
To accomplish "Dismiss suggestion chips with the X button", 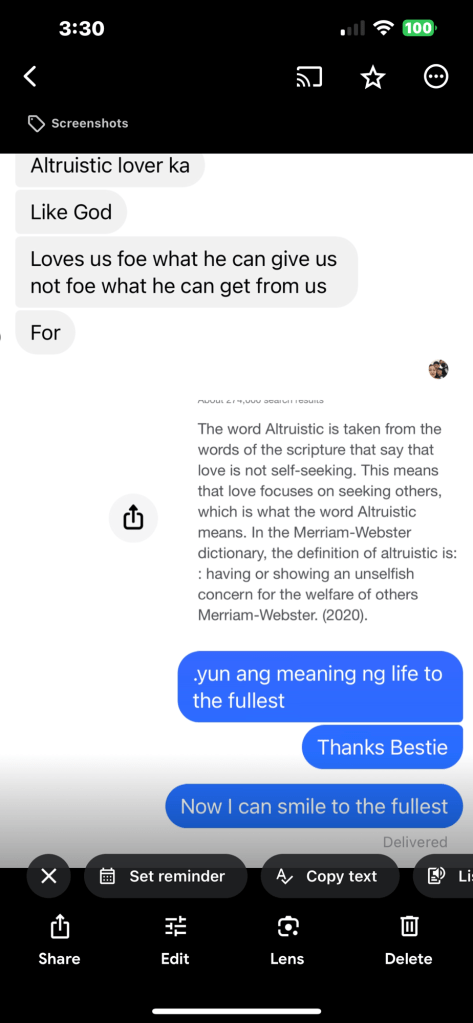I will (x=48, y=876).
